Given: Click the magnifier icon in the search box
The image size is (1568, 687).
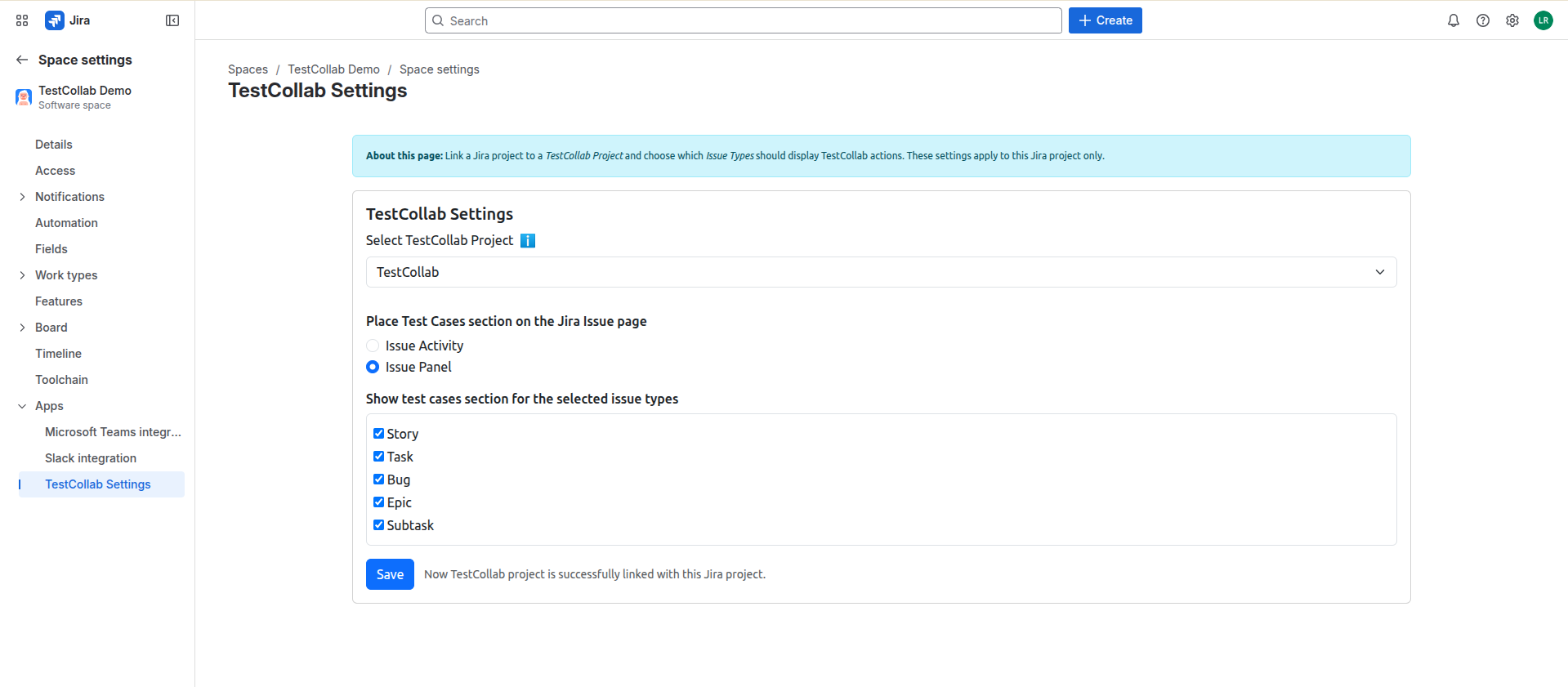Looking at the screenshot, I should point(438,20).
